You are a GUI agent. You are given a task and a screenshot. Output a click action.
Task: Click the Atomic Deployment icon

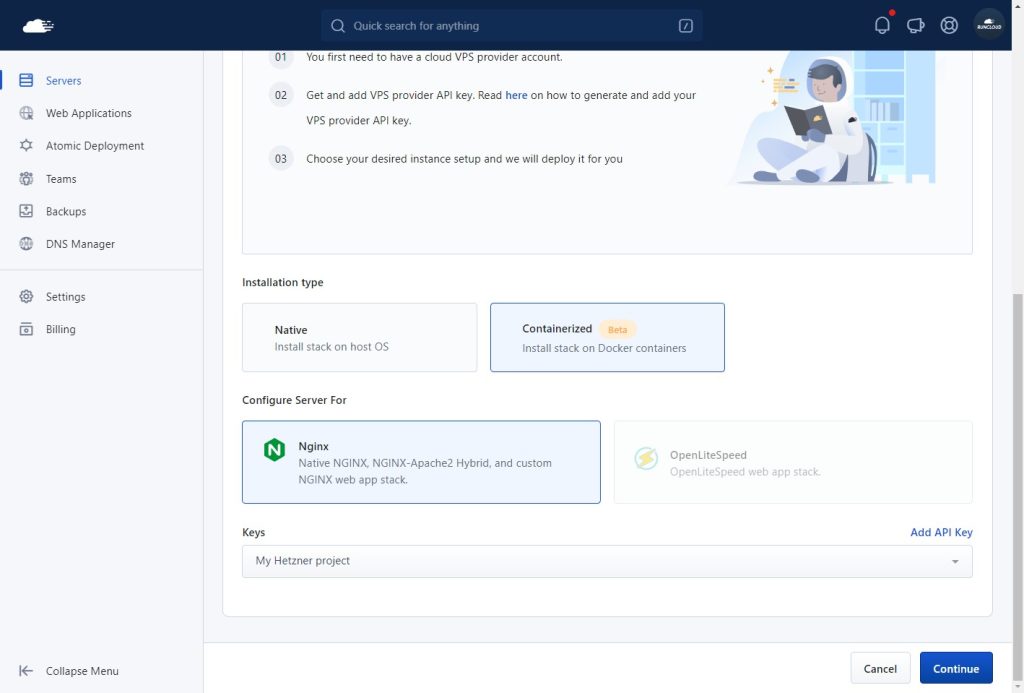[26, 145]
